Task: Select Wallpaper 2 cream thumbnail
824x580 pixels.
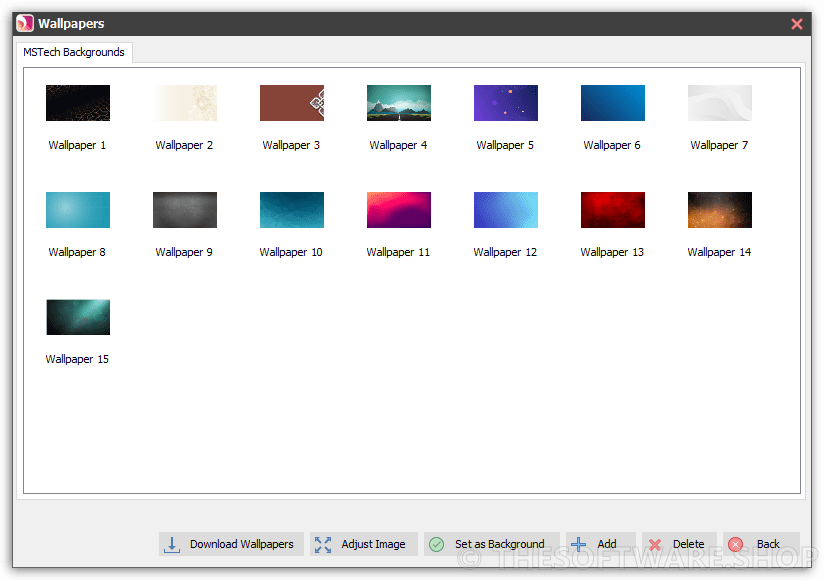Action: click(x=185, y=103)
